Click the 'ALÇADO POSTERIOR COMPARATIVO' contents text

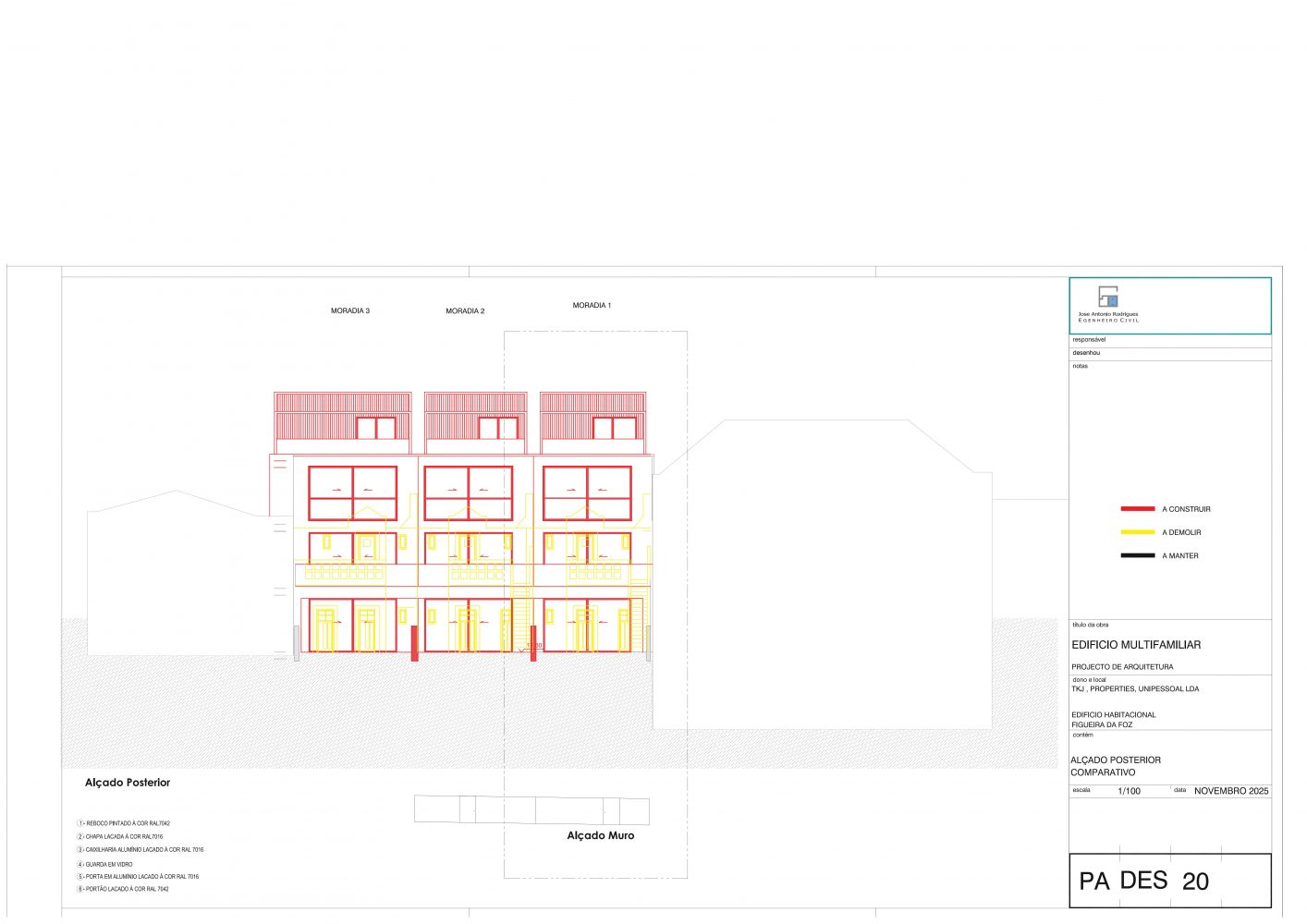[1115, 766]
